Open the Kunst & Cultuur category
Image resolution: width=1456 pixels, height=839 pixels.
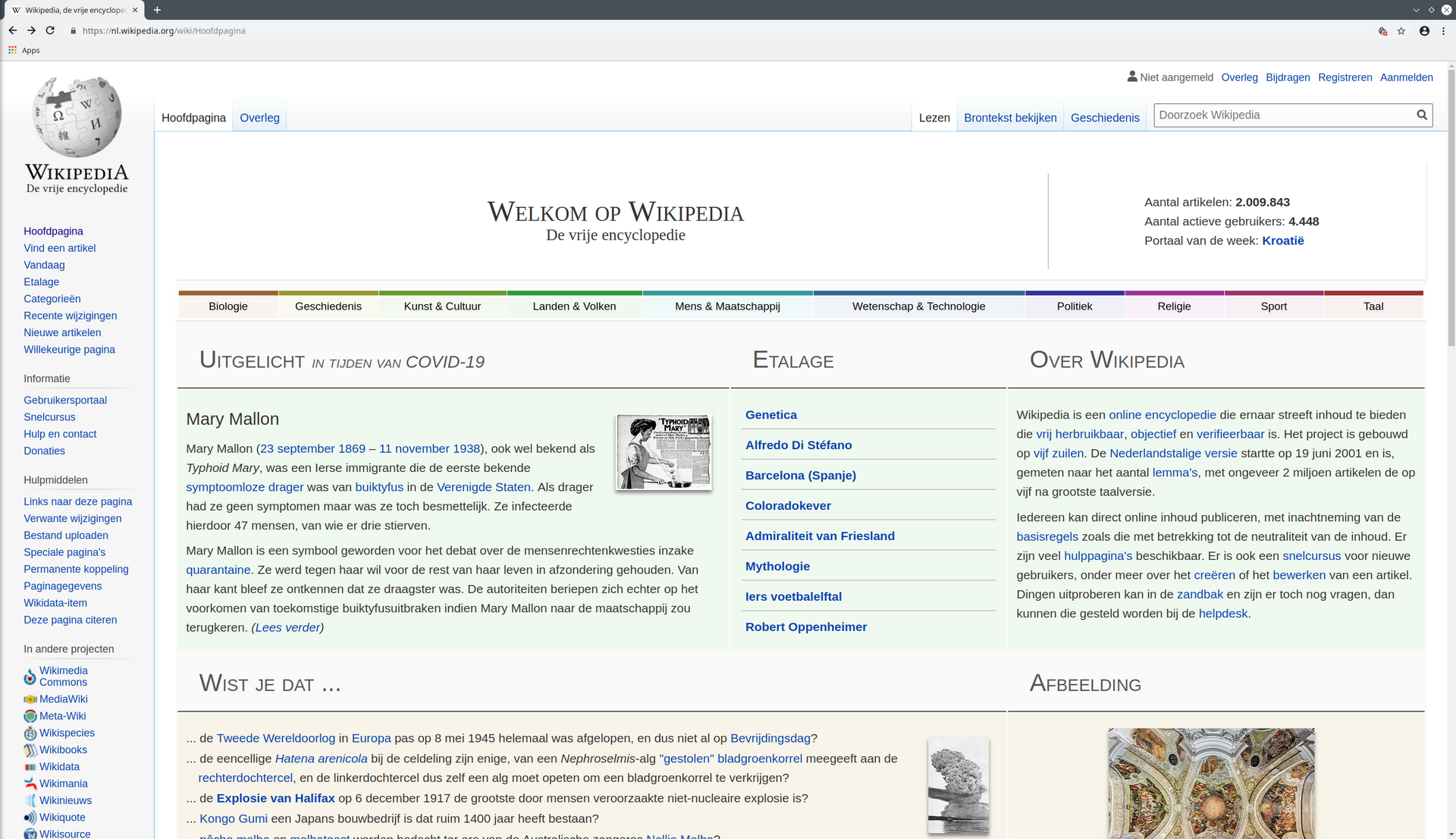[442, 306]
